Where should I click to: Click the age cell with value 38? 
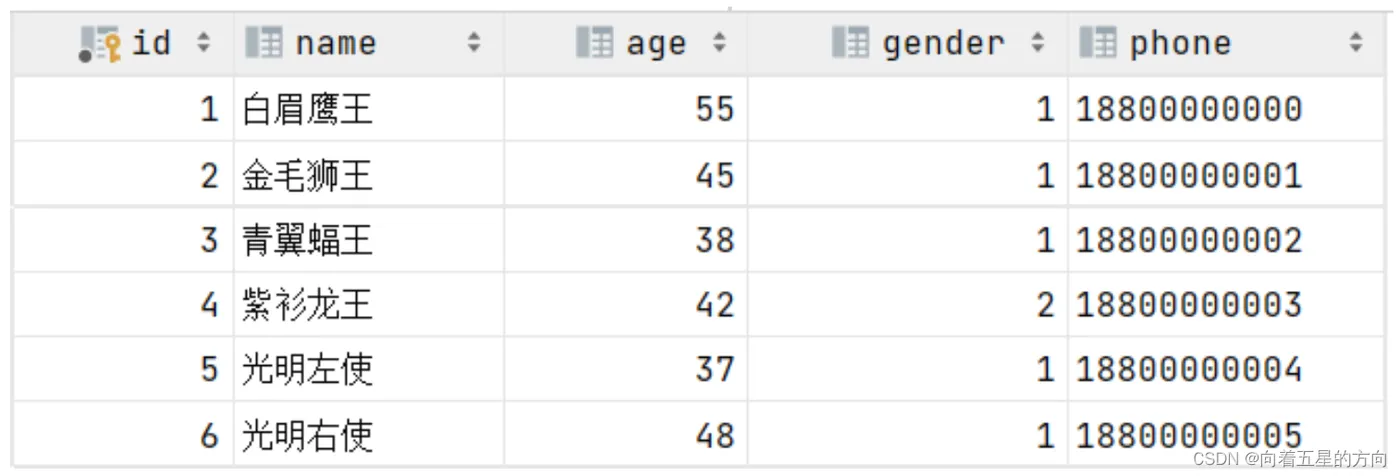[x=714, y=240]
